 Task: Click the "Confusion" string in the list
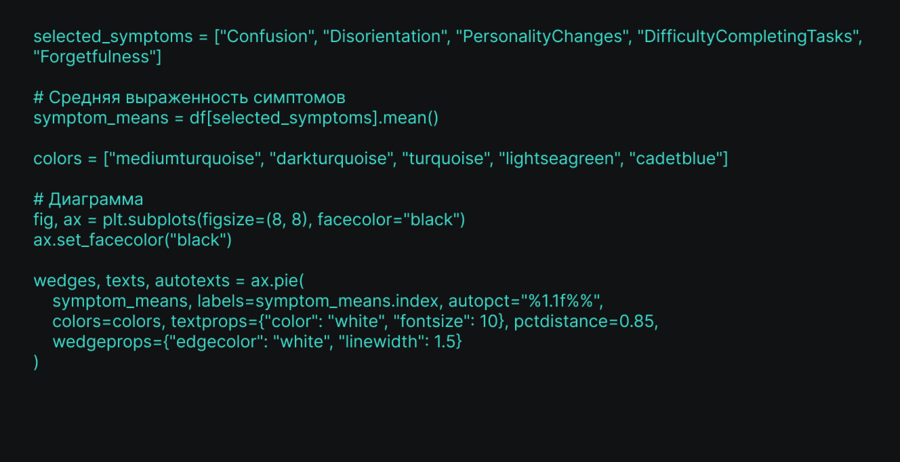268,37
